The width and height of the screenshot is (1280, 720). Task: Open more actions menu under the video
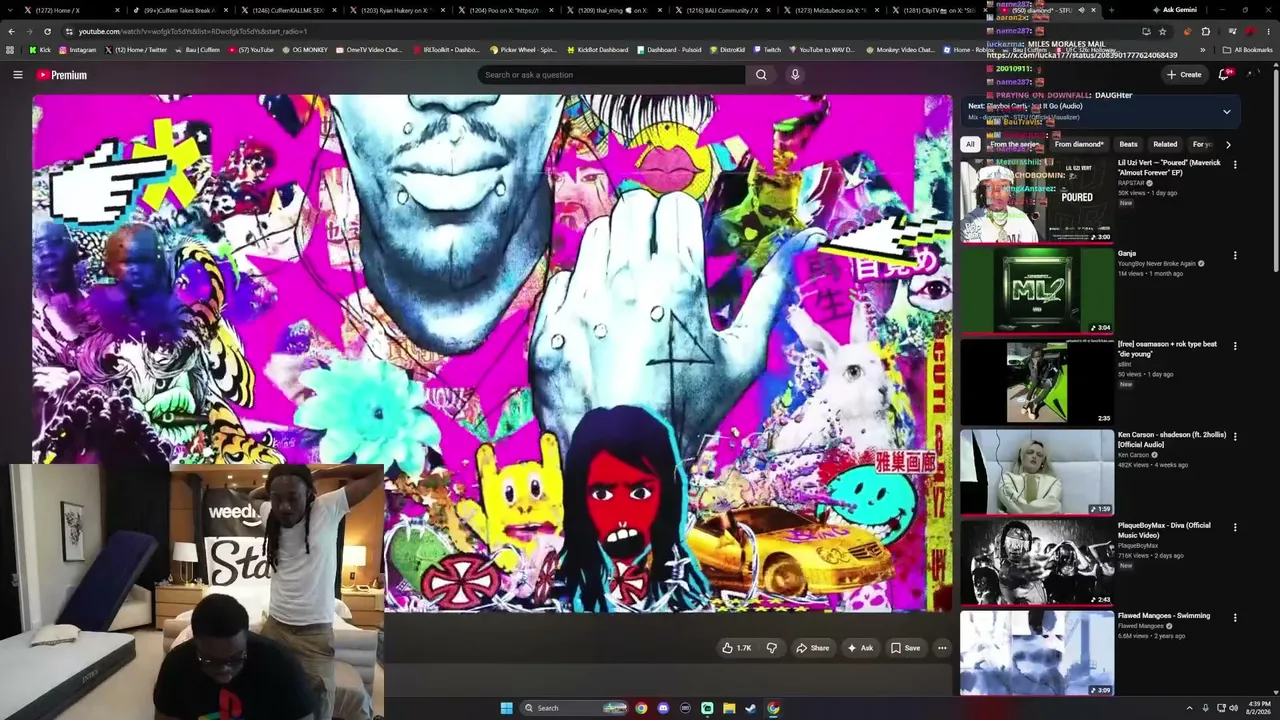(942, 648)
